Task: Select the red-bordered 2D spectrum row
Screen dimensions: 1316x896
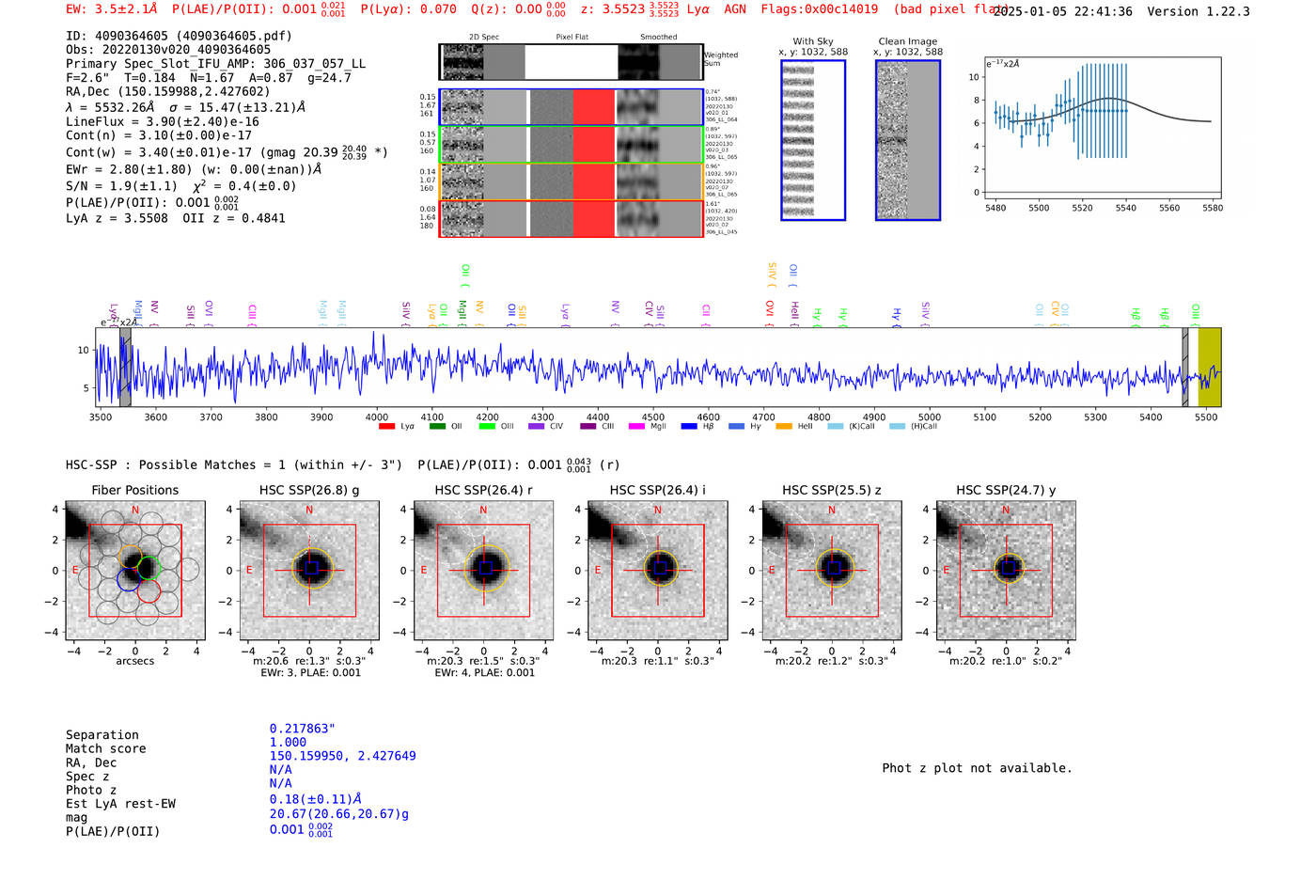Action: (572, 218)
